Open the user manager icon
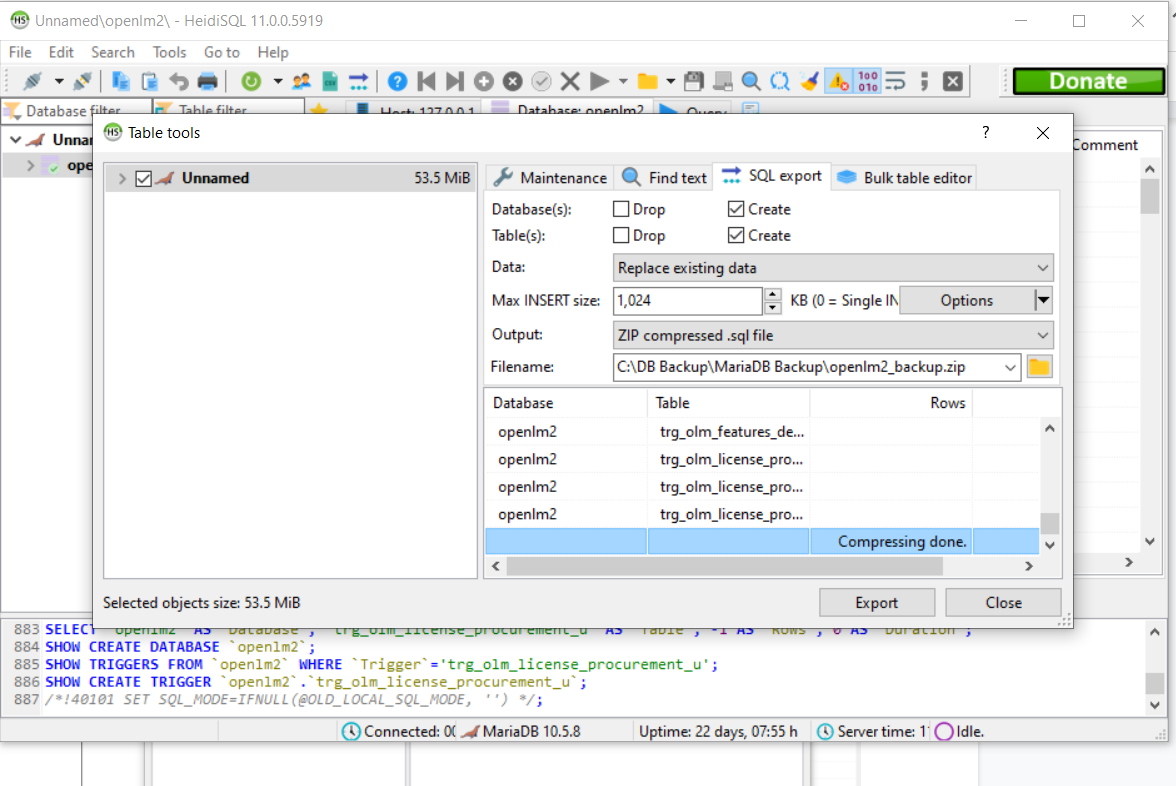Screen dimensions: 1176x786 [x=301, y=81]
